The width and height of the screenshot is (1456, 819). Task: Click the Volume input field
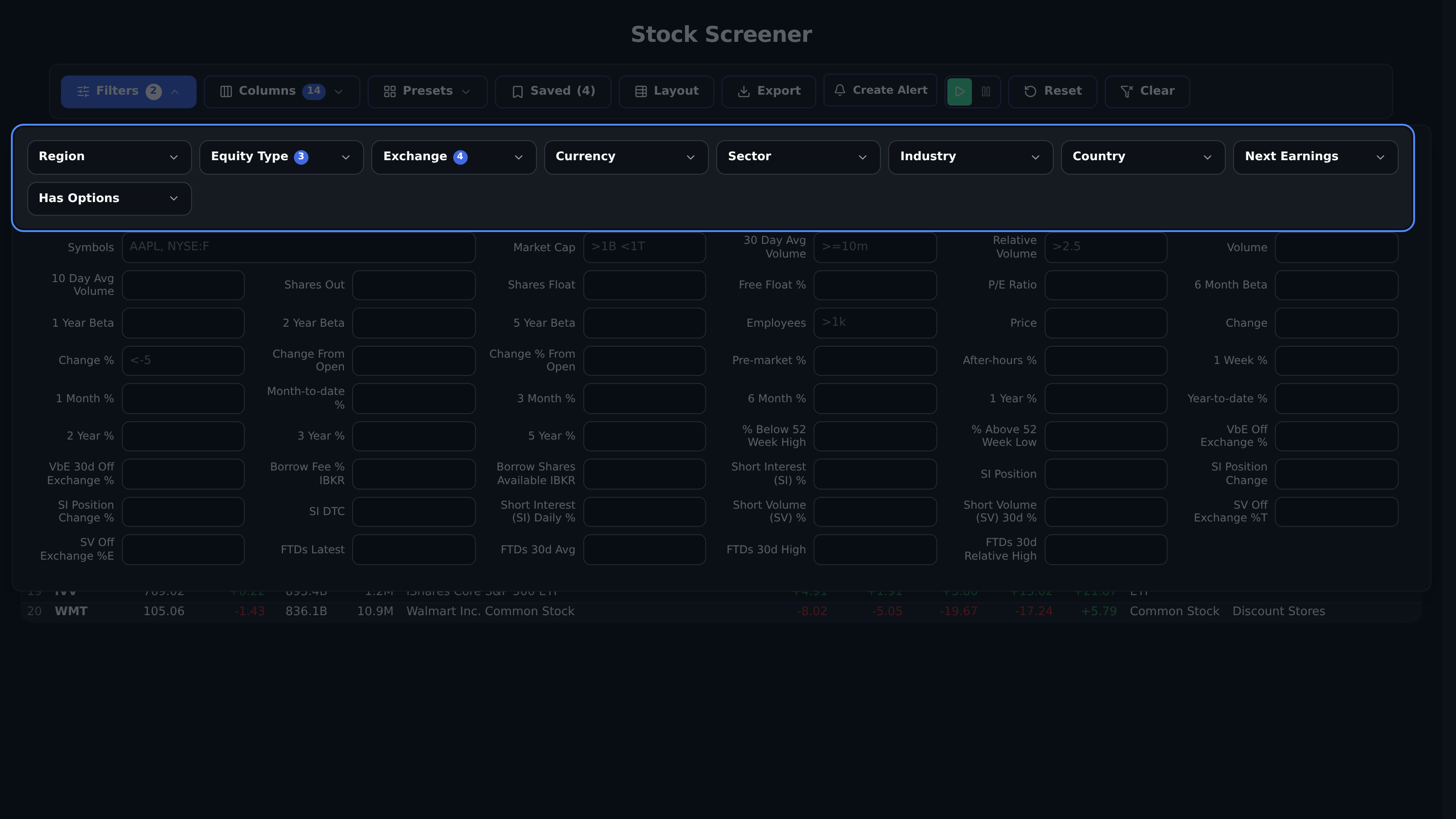(1337, 248)
